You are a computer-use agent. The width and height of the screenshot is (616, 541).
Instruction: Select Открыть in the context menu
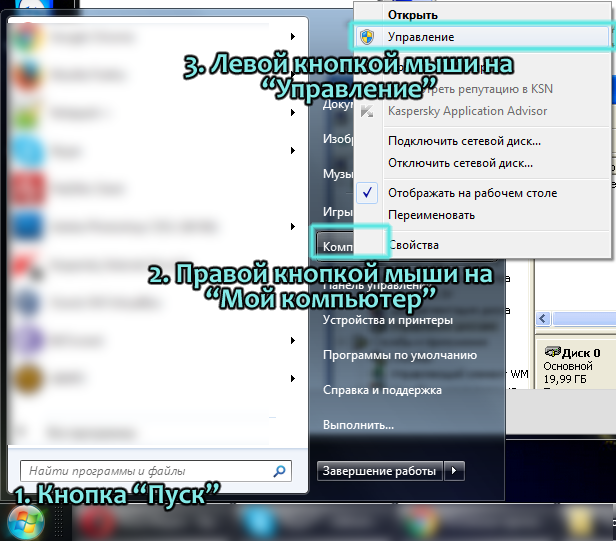(413, 15)
